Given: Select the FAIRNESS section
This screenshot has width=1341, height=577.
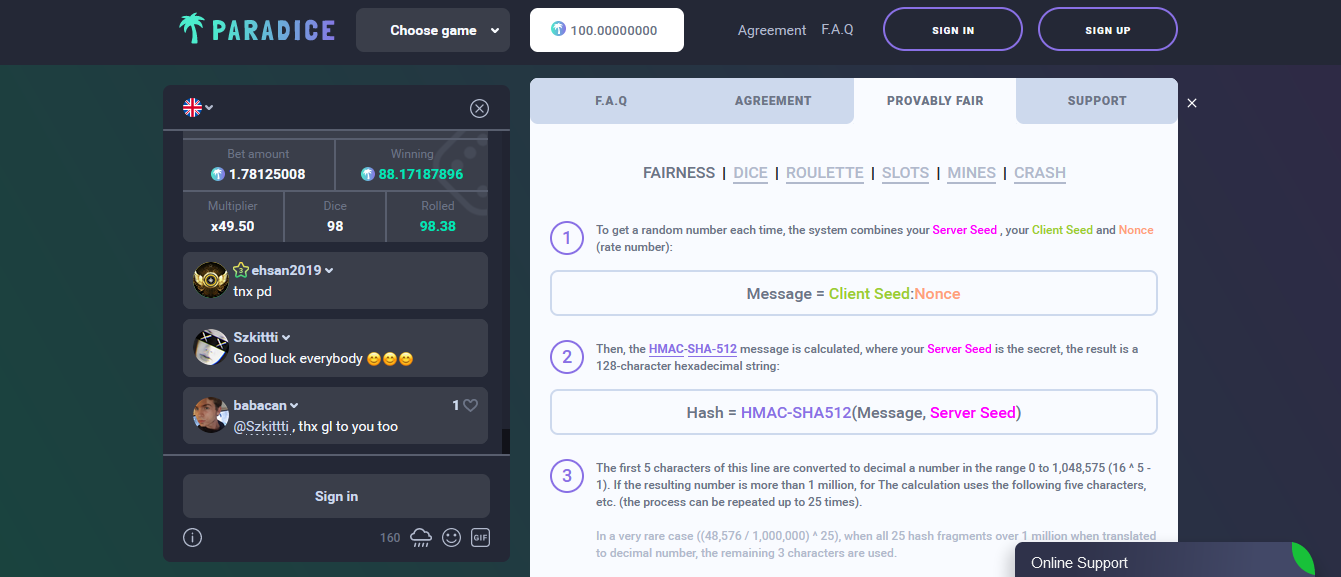Looking at the screenshot, I should (679, 173).
